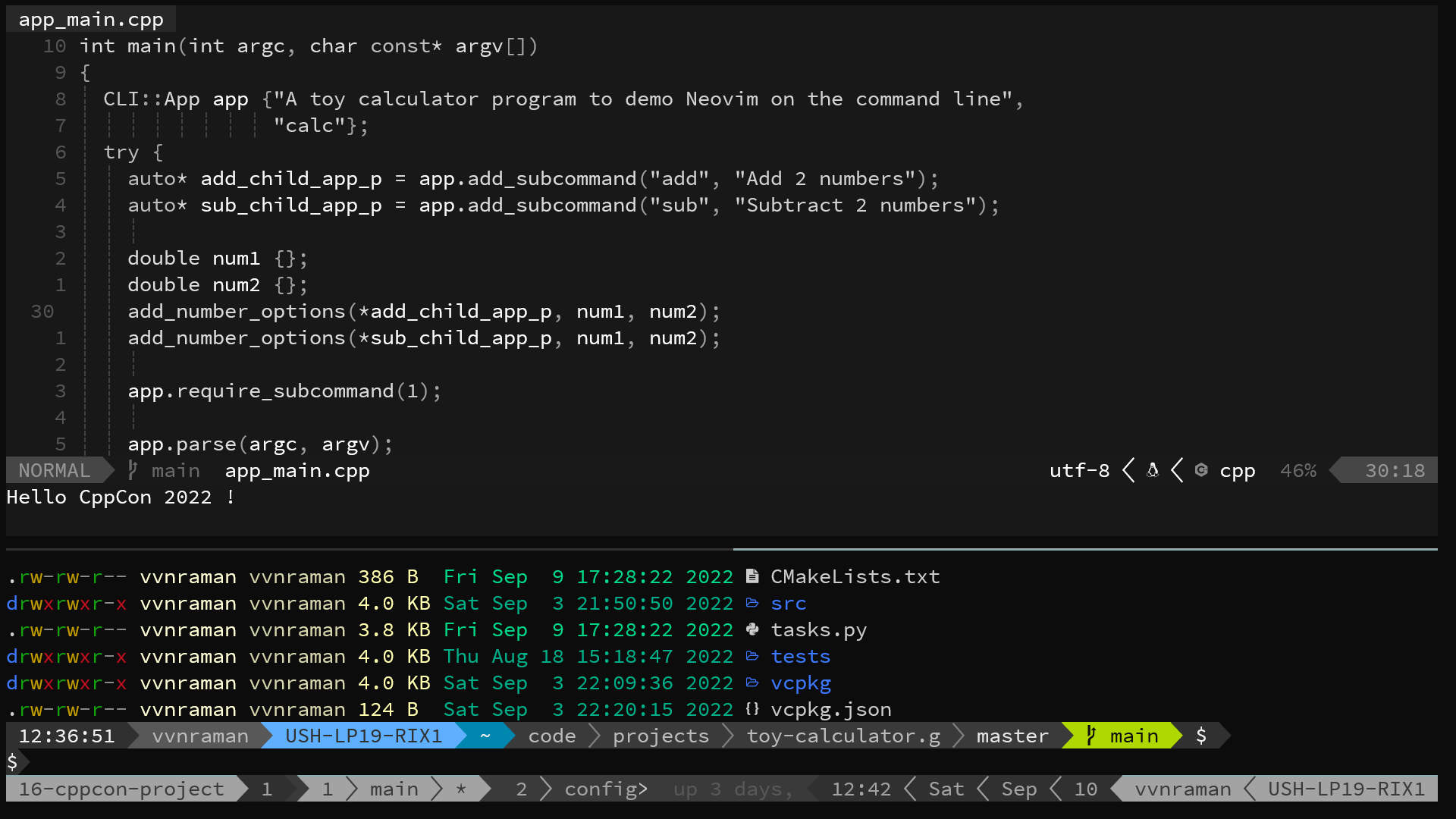
Task: Click the NORMAL mode indicator
Action: [55, 470]
